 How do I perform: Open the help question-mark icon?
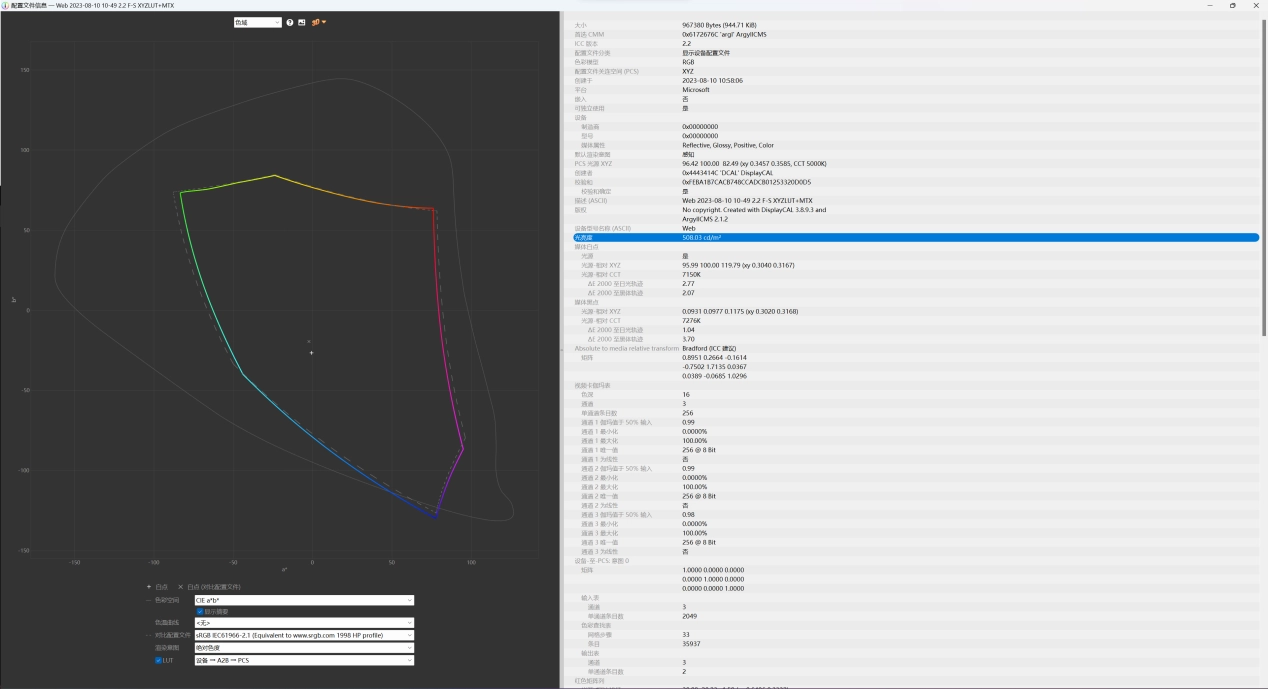pyautogui.click(x=290, y=22)
